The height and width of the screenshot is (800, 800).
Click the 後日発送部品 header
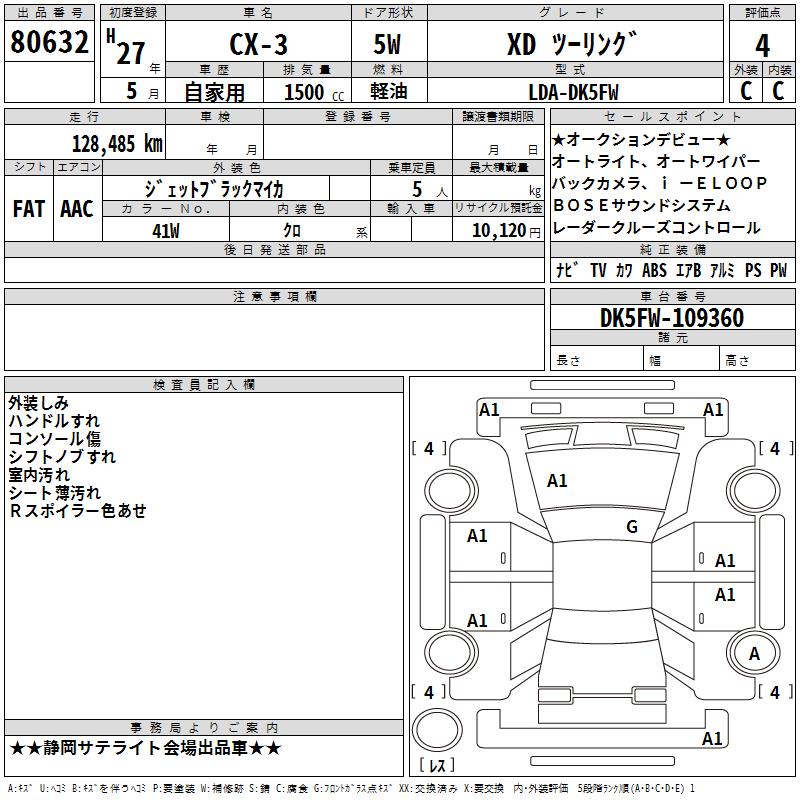pyautogui.click(x=274, y=249)
